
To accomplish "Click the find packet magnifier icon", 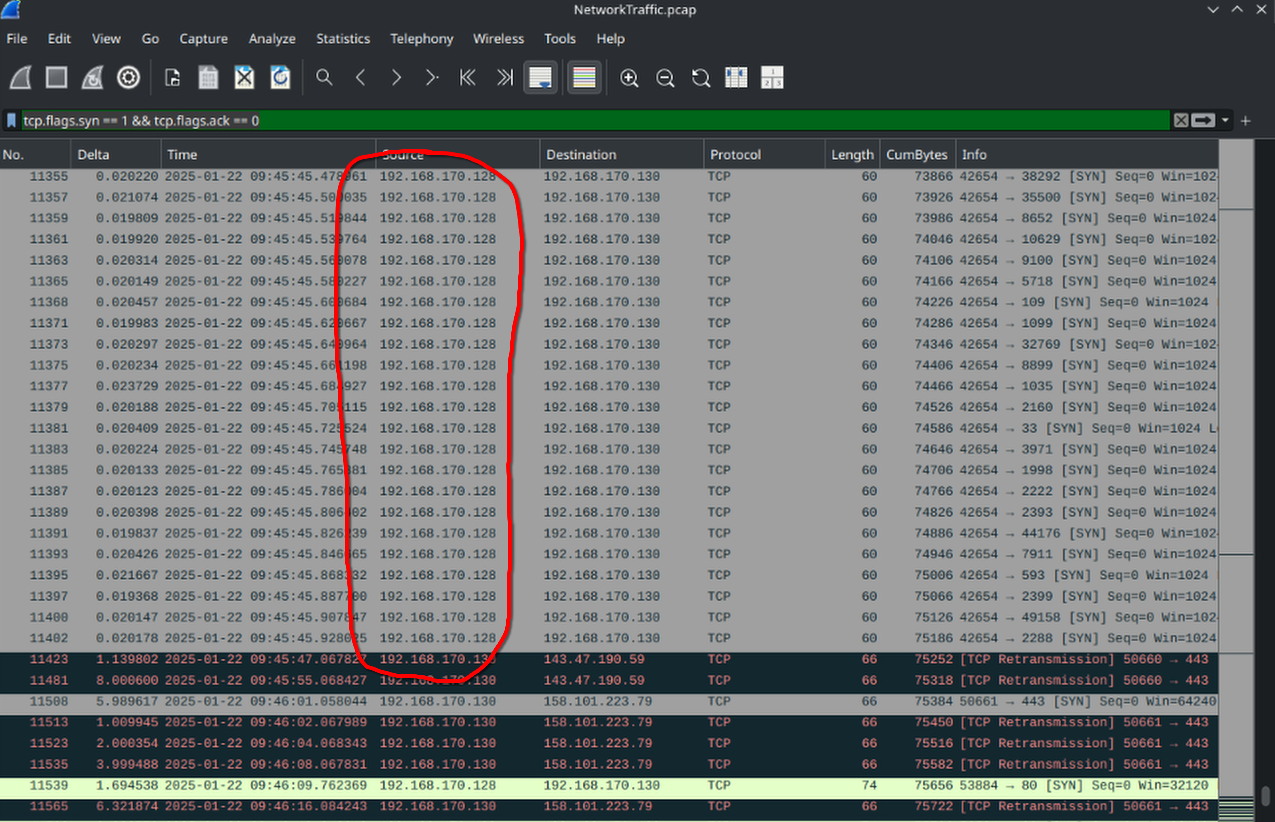I will point(324,77).
